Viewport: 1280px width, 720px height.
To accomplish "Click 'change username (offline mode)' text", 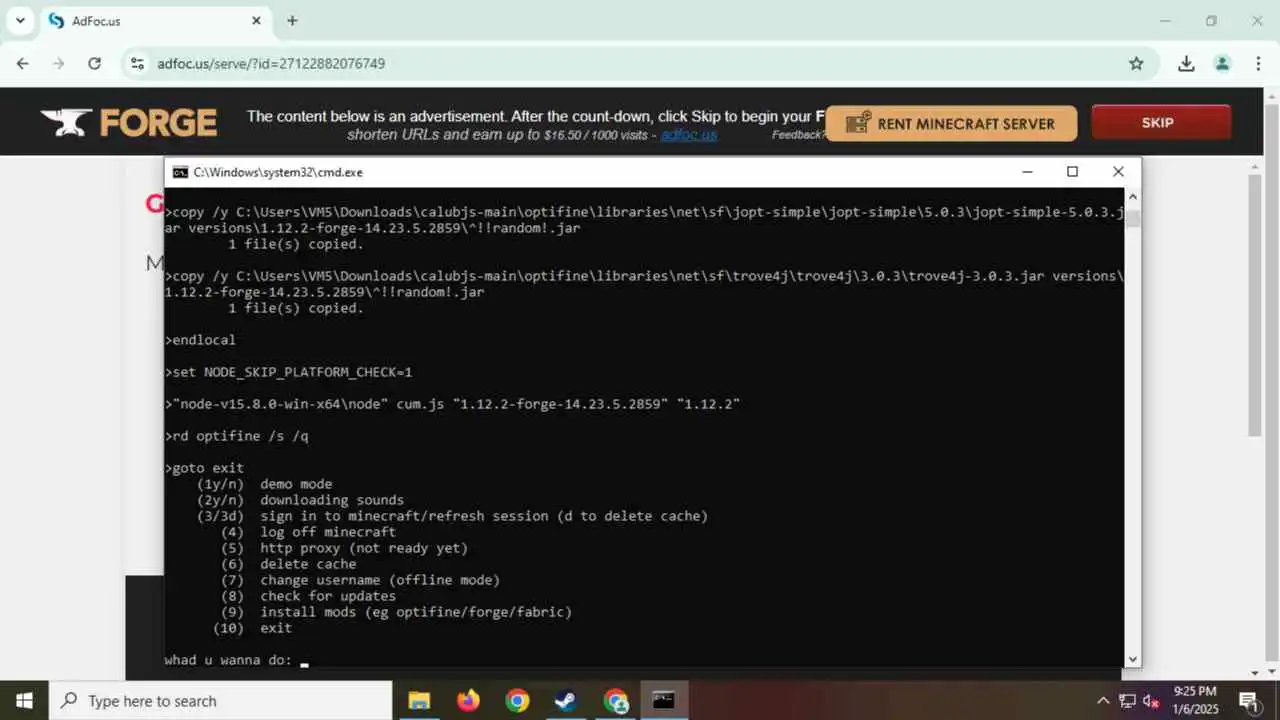I will pos(380,580).
